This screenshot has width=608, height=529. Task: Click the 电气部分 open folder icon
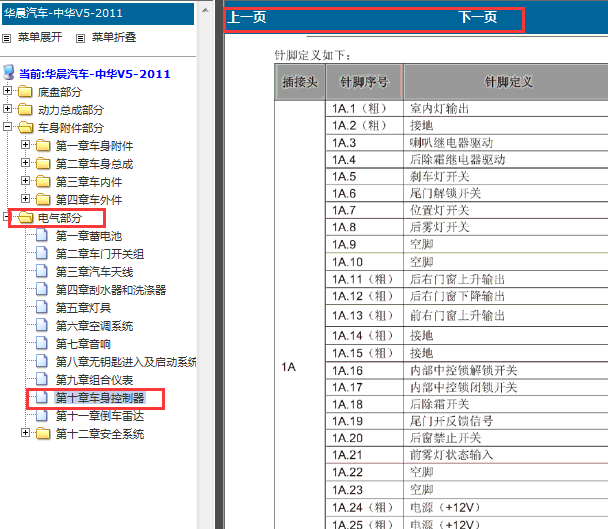[26, 217]
